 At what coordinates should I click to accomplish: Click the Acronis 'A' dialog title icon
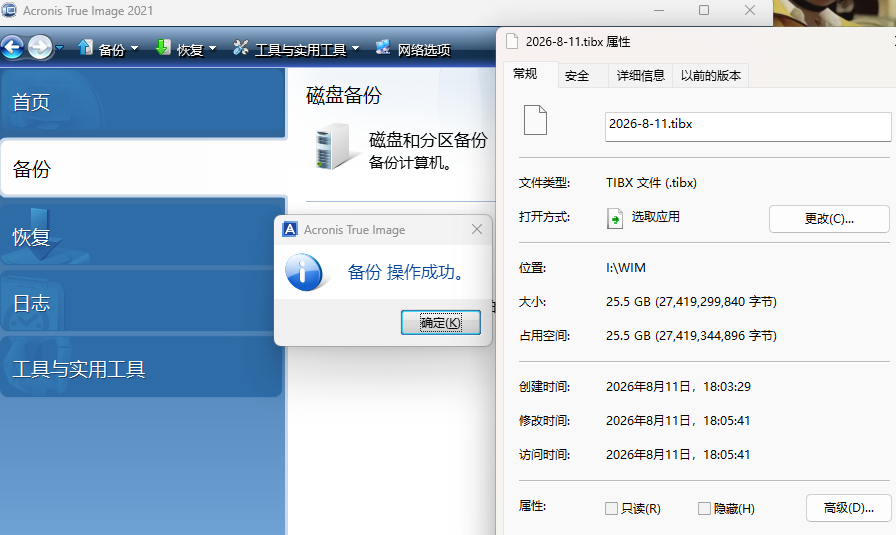tap(290, 229)
